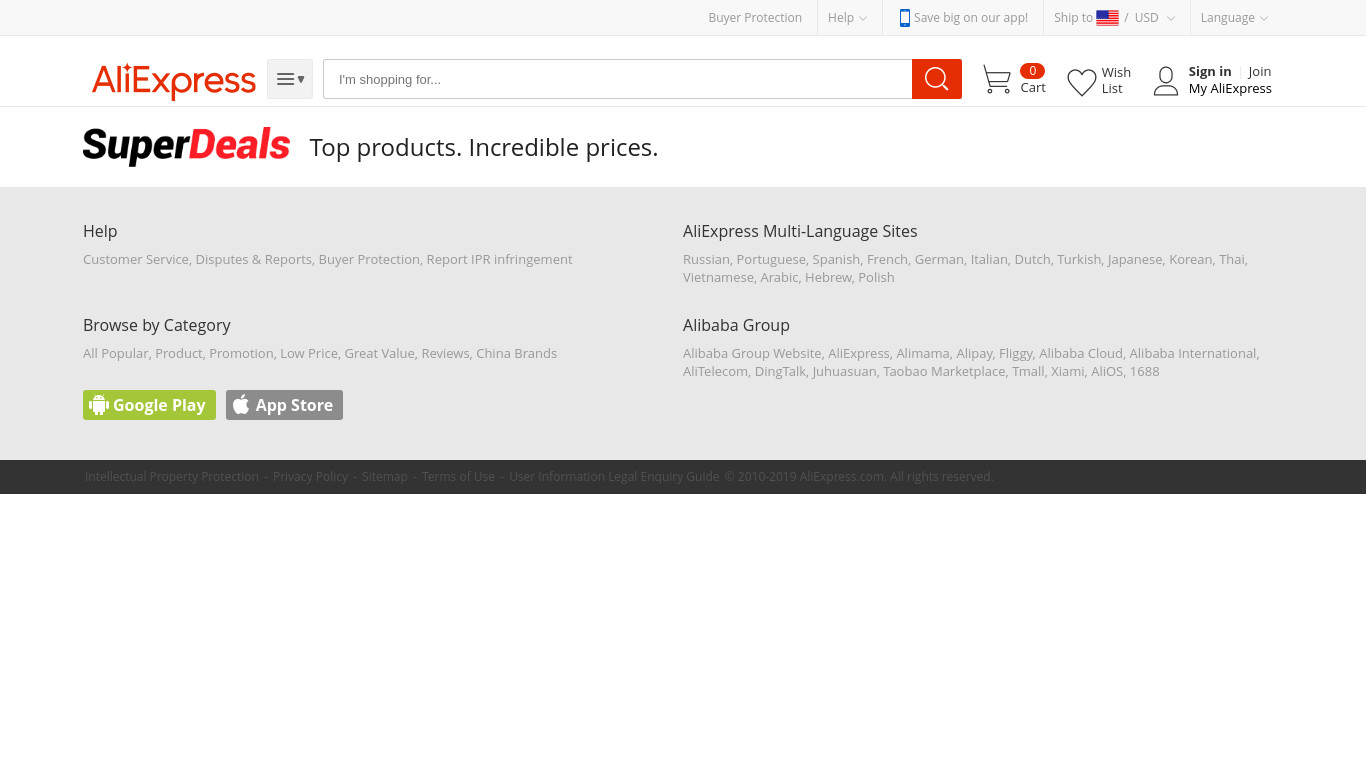Viewport: 1366px width, 768px height.
Task: Expand the USD currency dropdown
Action: tap(1155, 18)
